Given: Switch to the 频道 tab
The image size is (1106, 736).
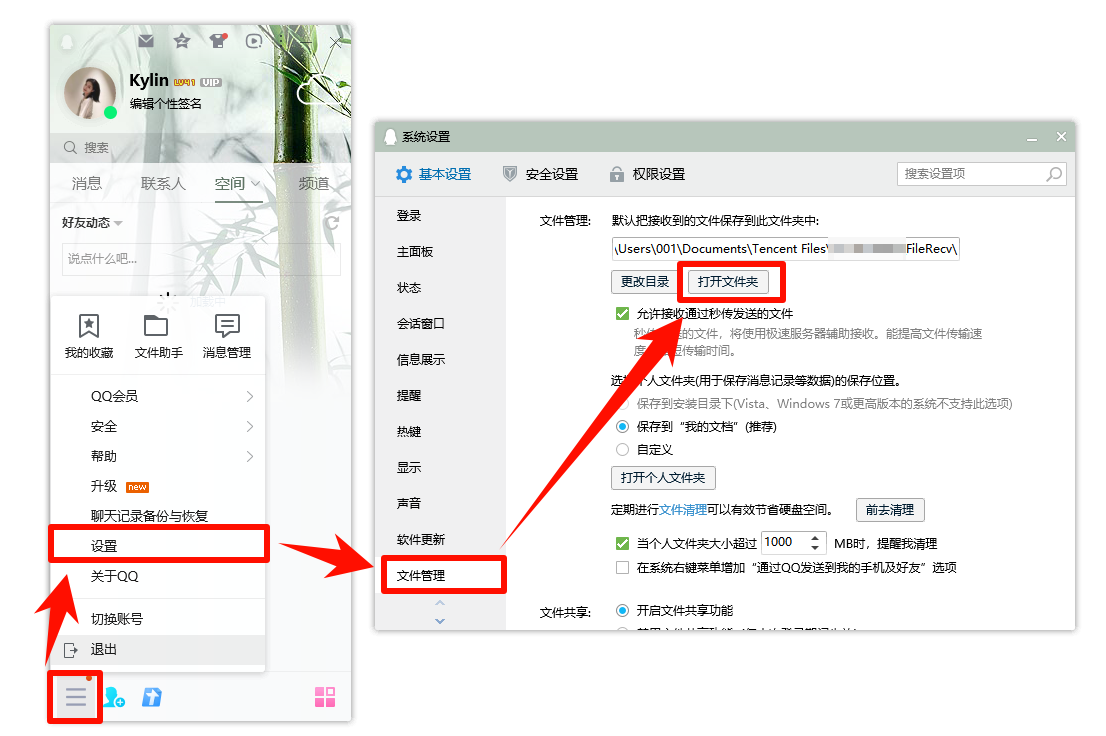Looking at the screenshot, I should 314,183.
